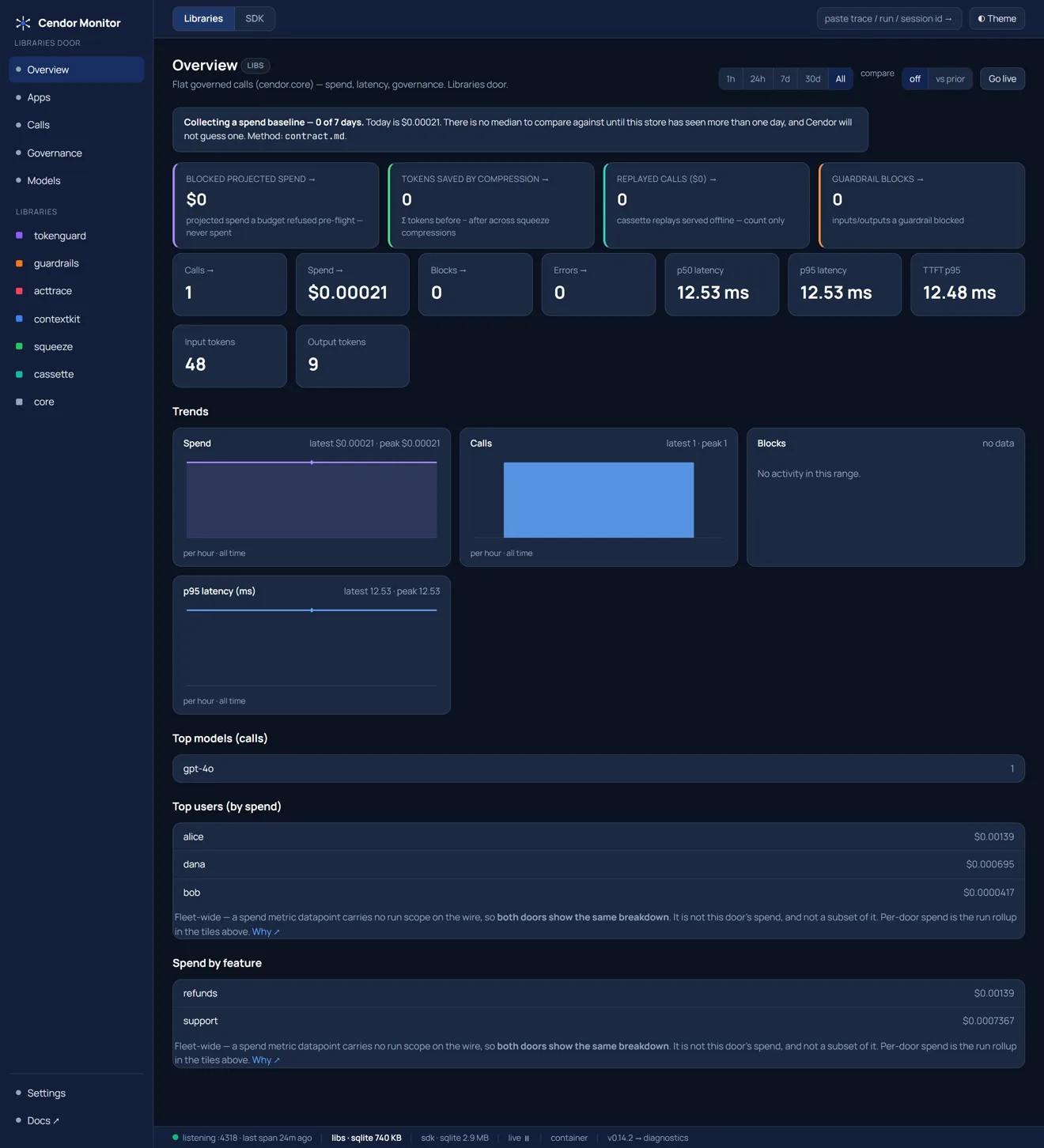Image resolution: width=1044 pixels, height=1148 pixels.
Task: Click the bob user row
Action: (599, 893)
